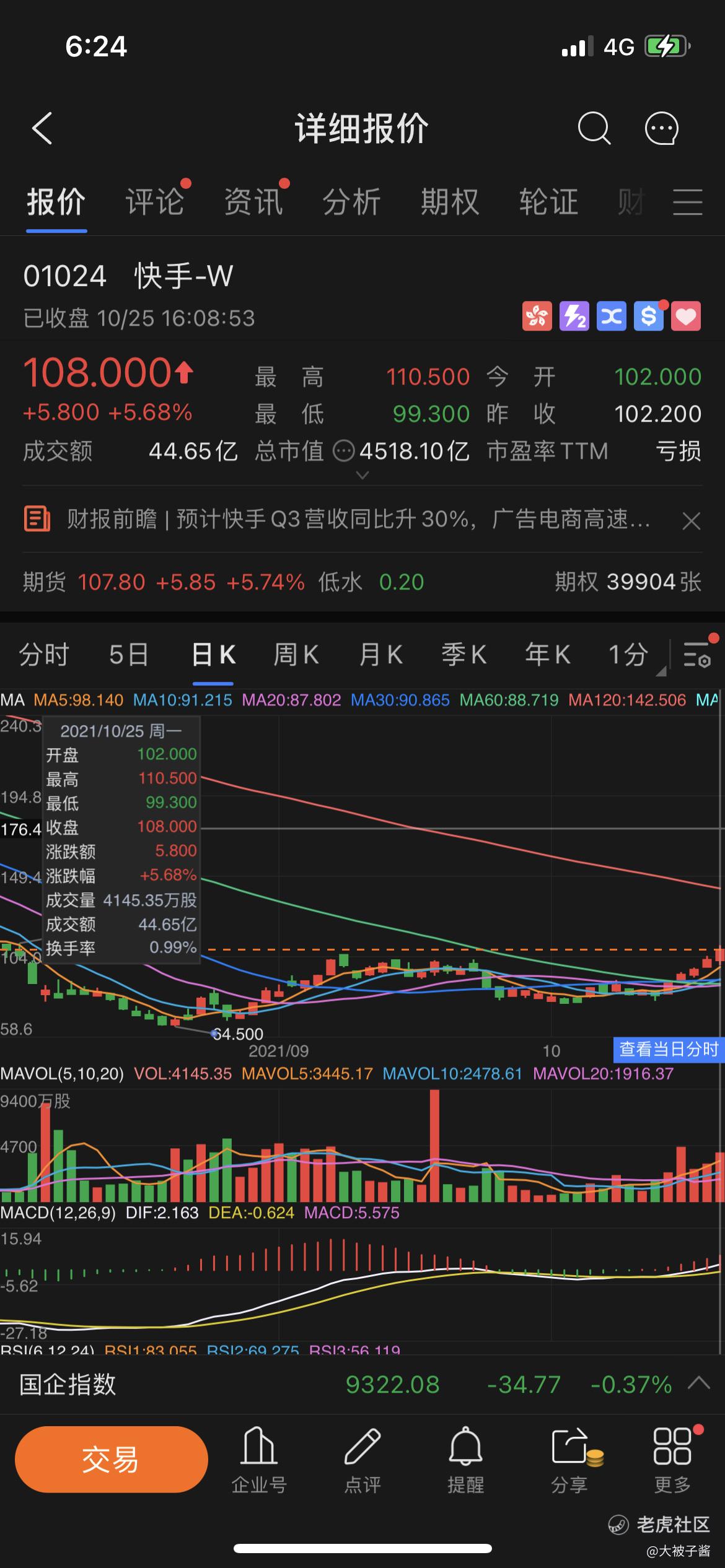Open the search magnifier icon
Viewport: 725px width, 1568px height.
tap(594, 128)
